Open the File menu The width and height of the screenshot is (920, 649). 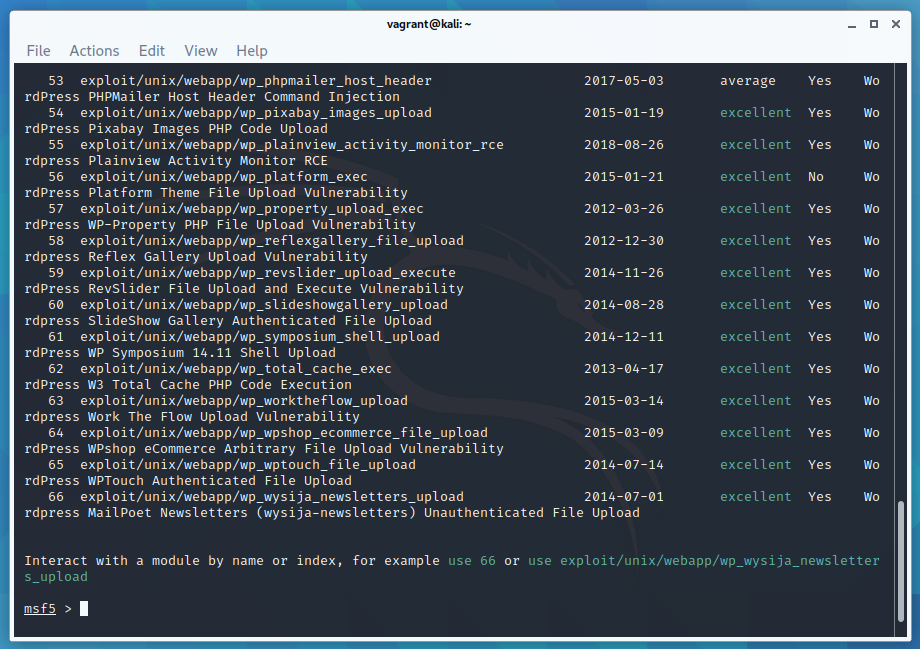click(x=38, y=51)
